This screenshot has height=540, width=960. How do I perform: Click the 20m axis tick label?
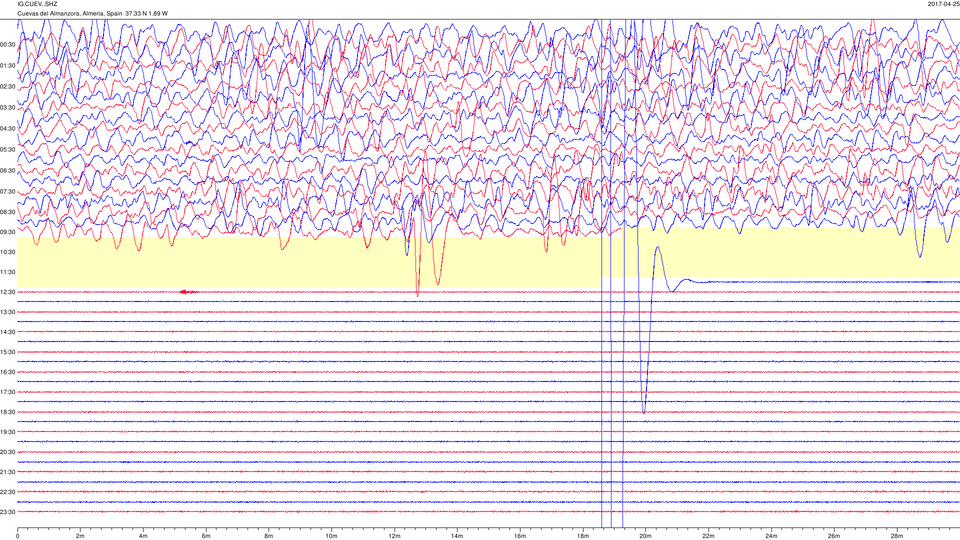[646, 536]
